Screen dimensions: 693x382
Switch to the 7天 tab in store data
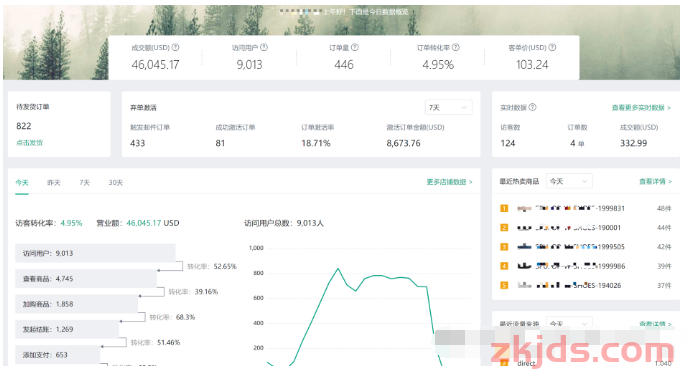[84, 183]
